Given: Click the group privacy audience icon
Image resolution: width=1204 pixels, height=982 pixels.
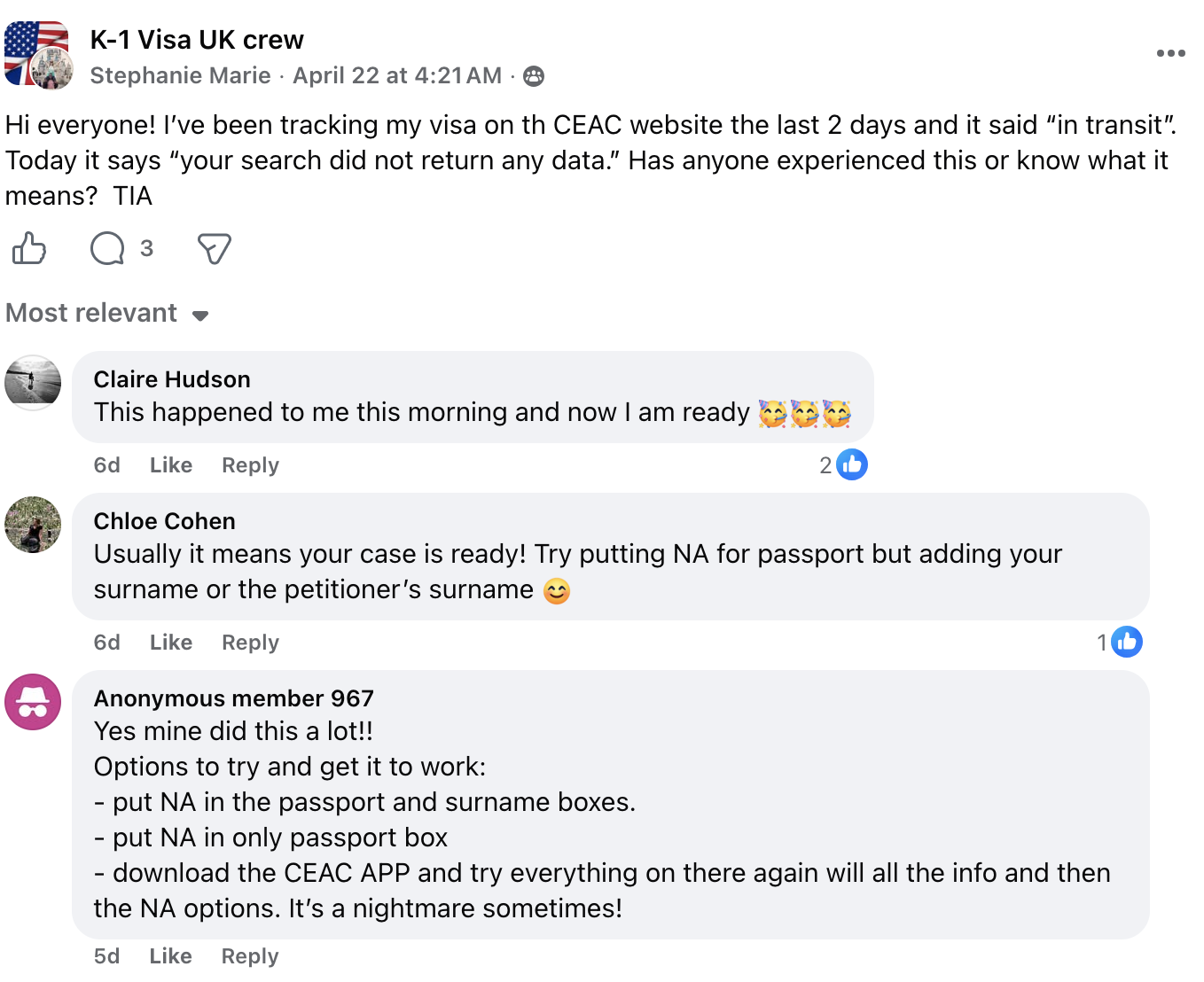Looking at the screenshot, I should pos(534,76).
